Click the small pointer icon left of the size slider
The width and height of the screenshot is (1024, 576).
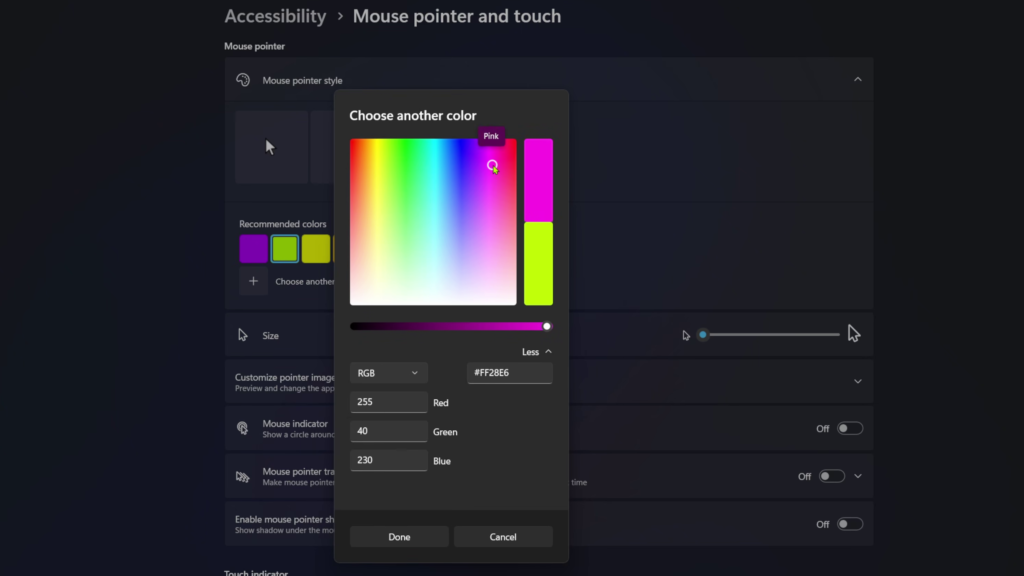[685, 334]
